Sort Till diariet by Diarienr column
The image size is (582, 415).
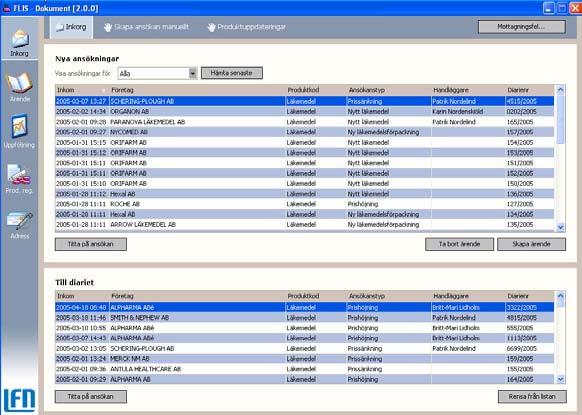click(530, 296)
